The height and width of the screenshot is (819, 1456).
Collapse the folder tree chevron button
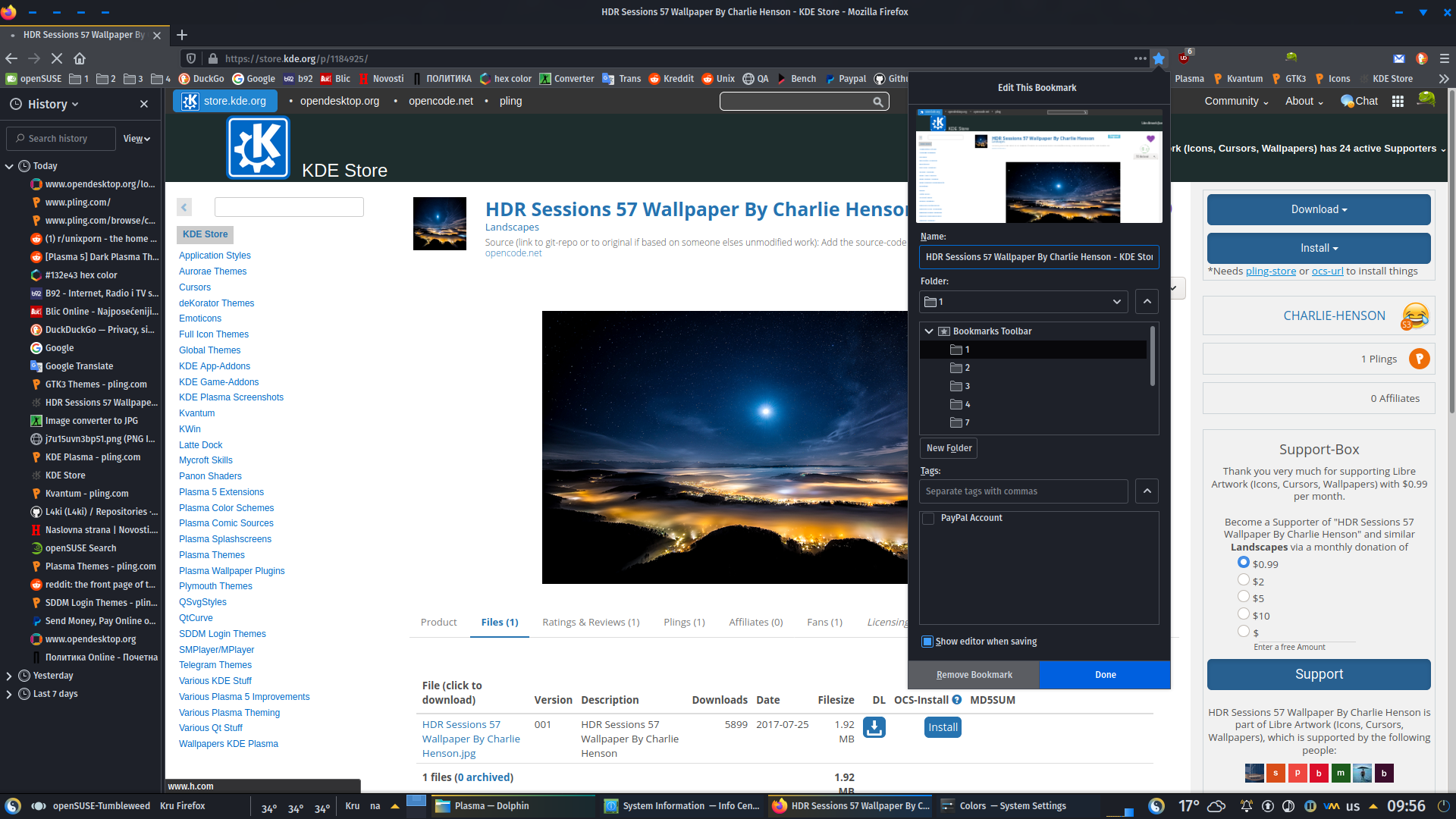pyautogui.click(x=1147, y=302)
